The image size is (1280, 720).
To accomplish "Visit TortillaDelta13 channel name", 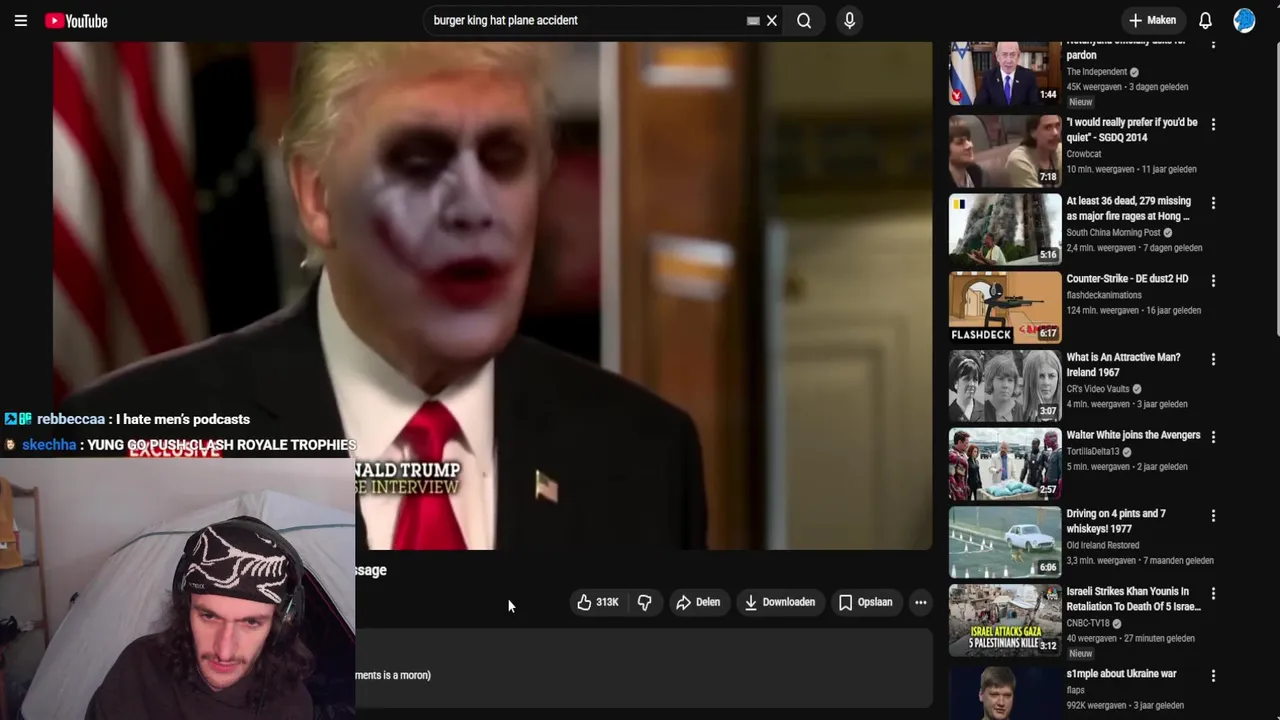I will [1094, 452].
